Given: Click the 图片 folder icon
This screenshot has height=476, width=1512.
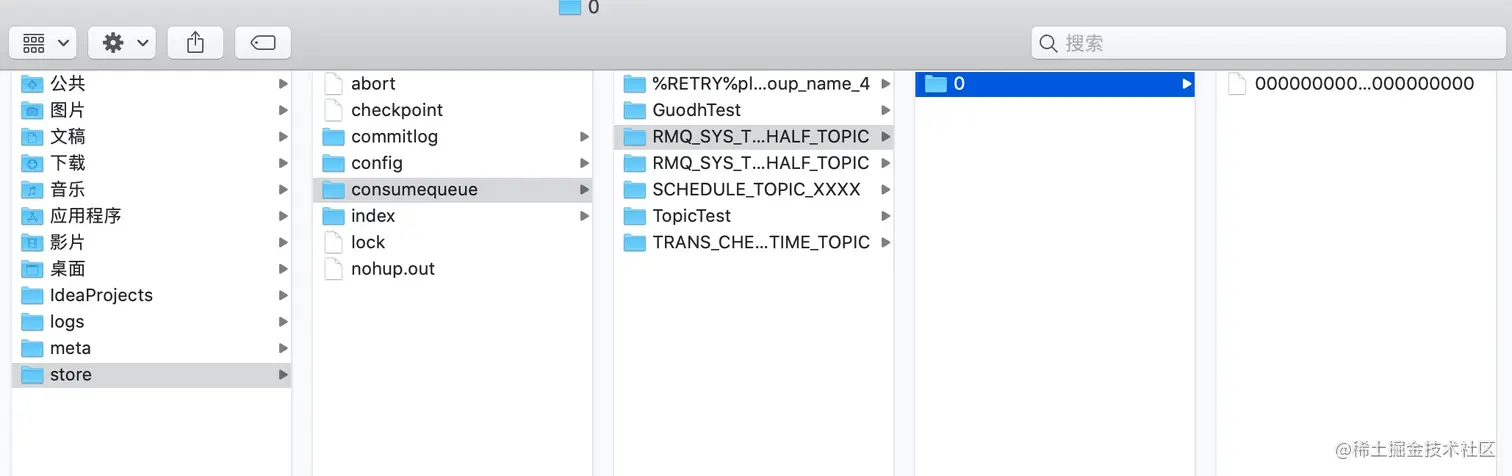Looking at the screenshot, I should click(33, 110).
